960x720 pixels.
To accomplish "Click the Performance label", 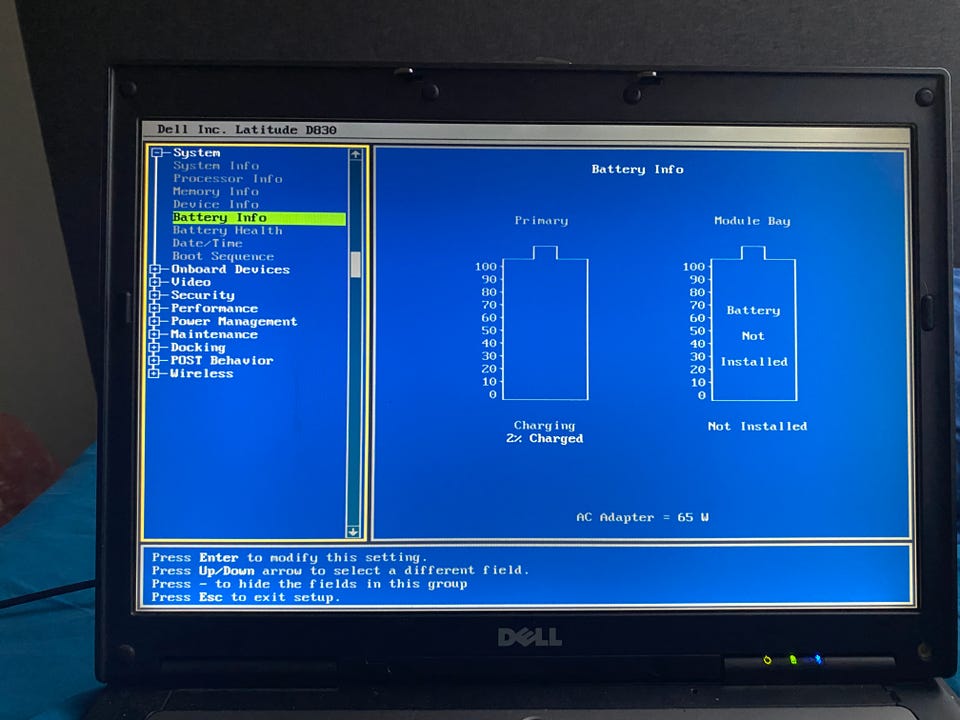I will [214, 308].
